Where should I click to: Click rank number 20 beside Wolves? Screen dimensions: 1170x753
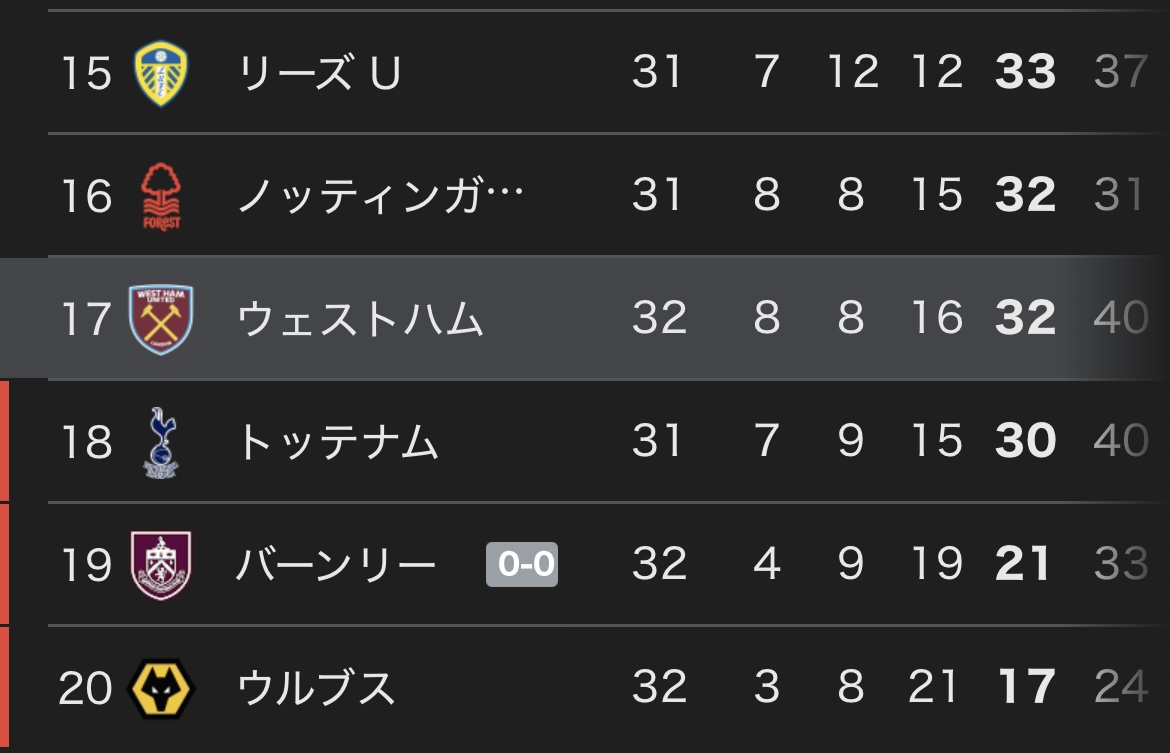pos(86,688)
